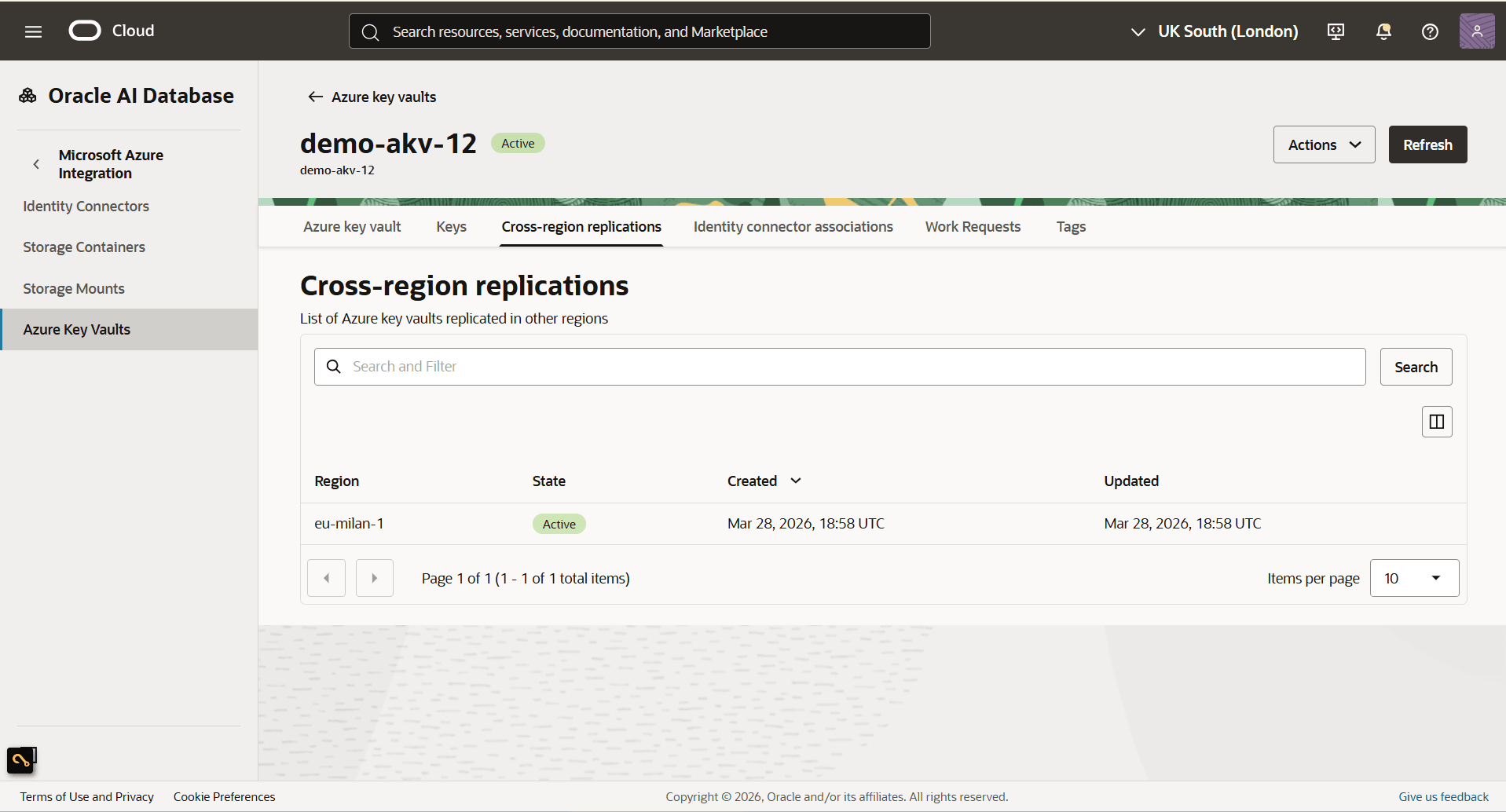Switch to the Keys tab
This screenshot has height=812, width=1506.
[x=450, y=226]
